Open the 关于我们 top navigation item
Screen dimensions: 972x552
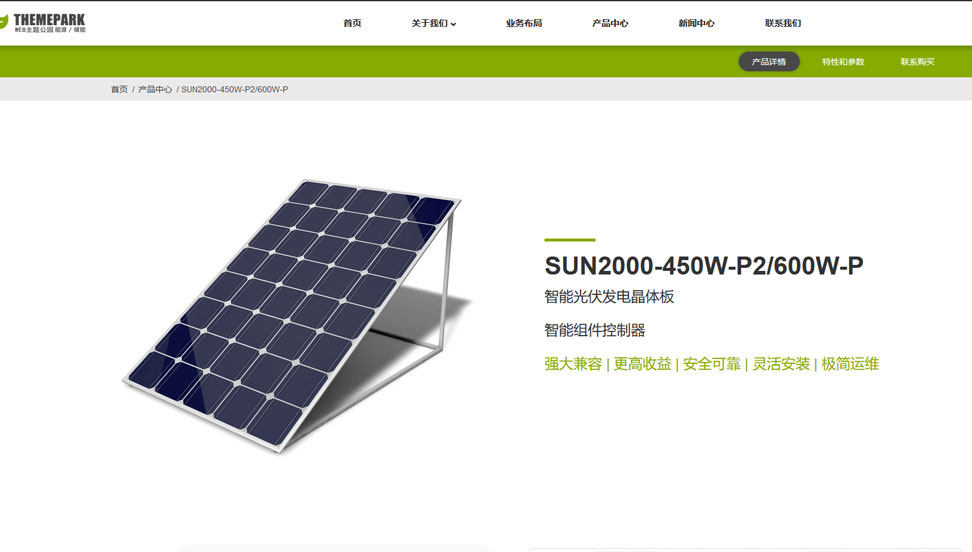click(x=429, y=23)
